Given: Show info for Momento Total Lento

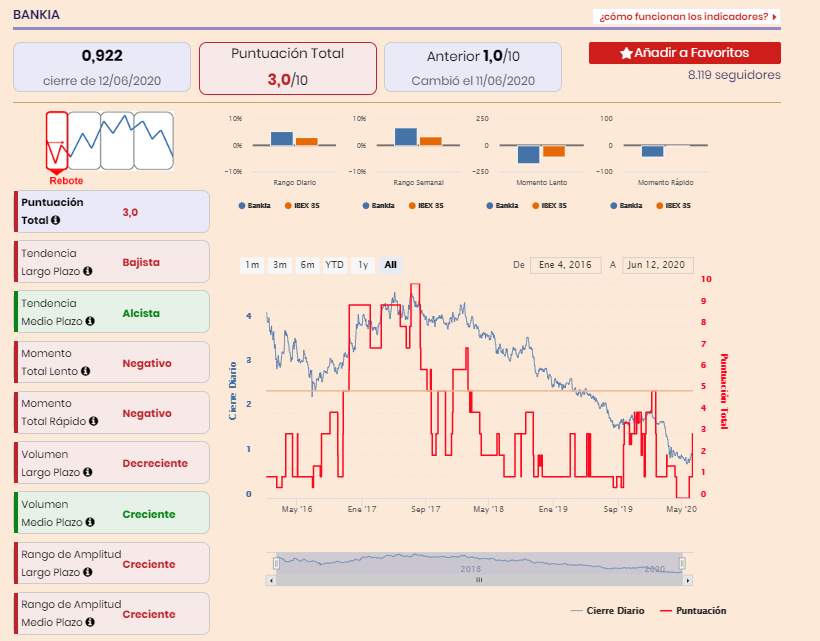Looking at the screenshot, I should 85,371.
